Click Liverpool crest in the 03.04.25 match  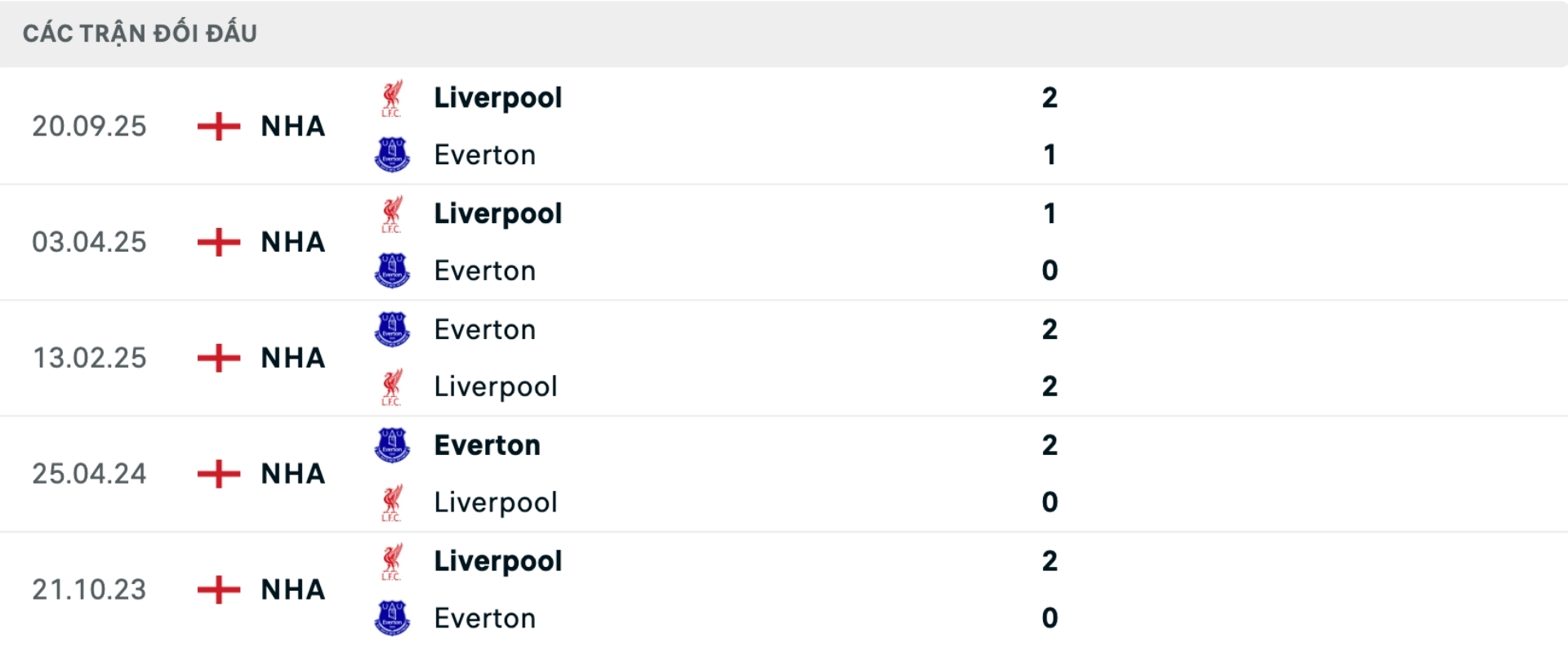(392, 214)
